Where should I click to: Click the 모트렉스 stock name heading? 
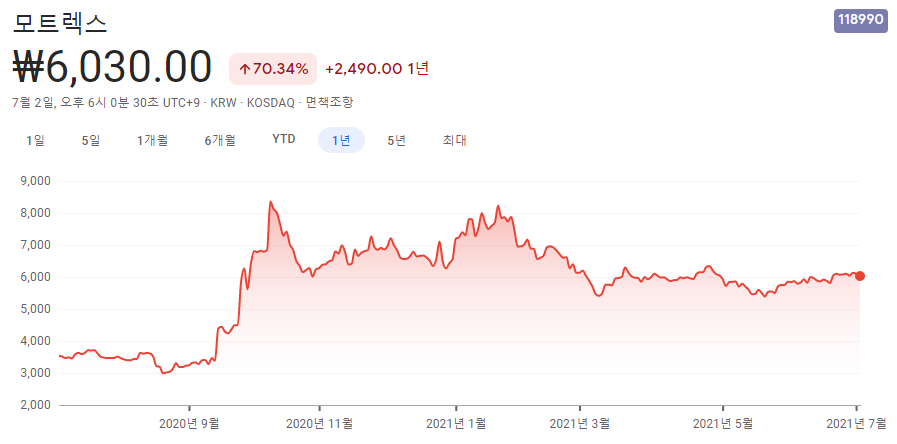click(60, 22)
